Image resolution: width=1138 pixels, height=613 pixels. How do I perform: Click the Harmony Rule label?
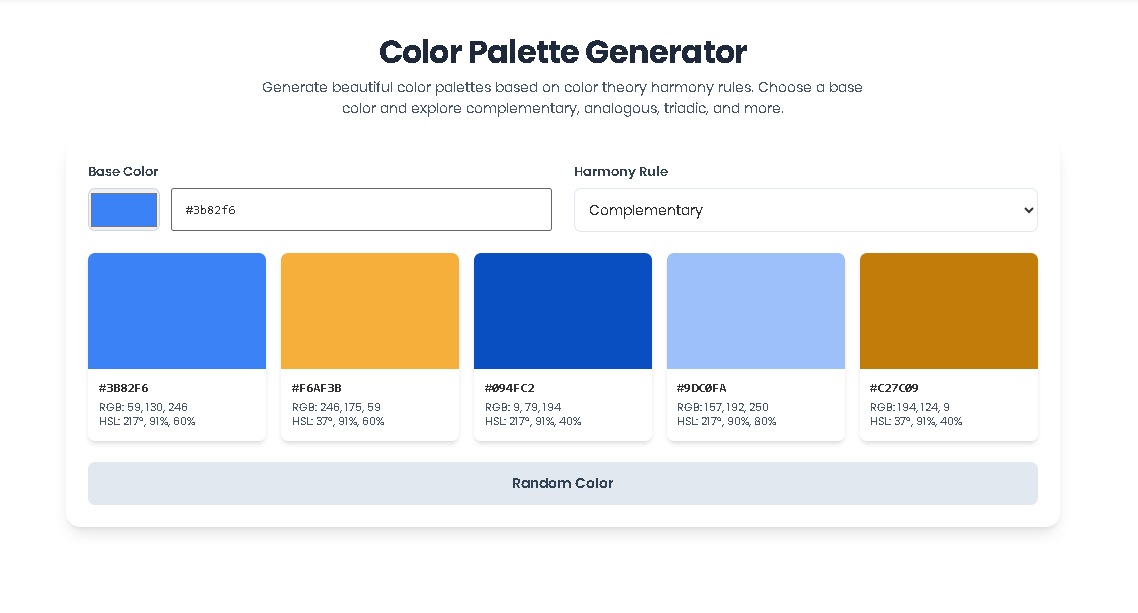621,172
